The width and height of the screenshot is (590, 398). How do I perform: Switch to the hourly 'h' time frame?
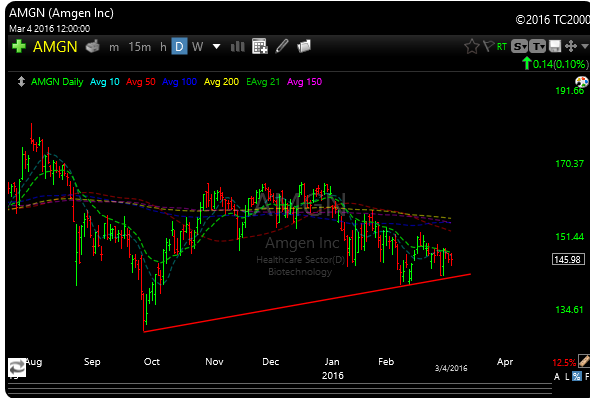(x=163, y=47)
